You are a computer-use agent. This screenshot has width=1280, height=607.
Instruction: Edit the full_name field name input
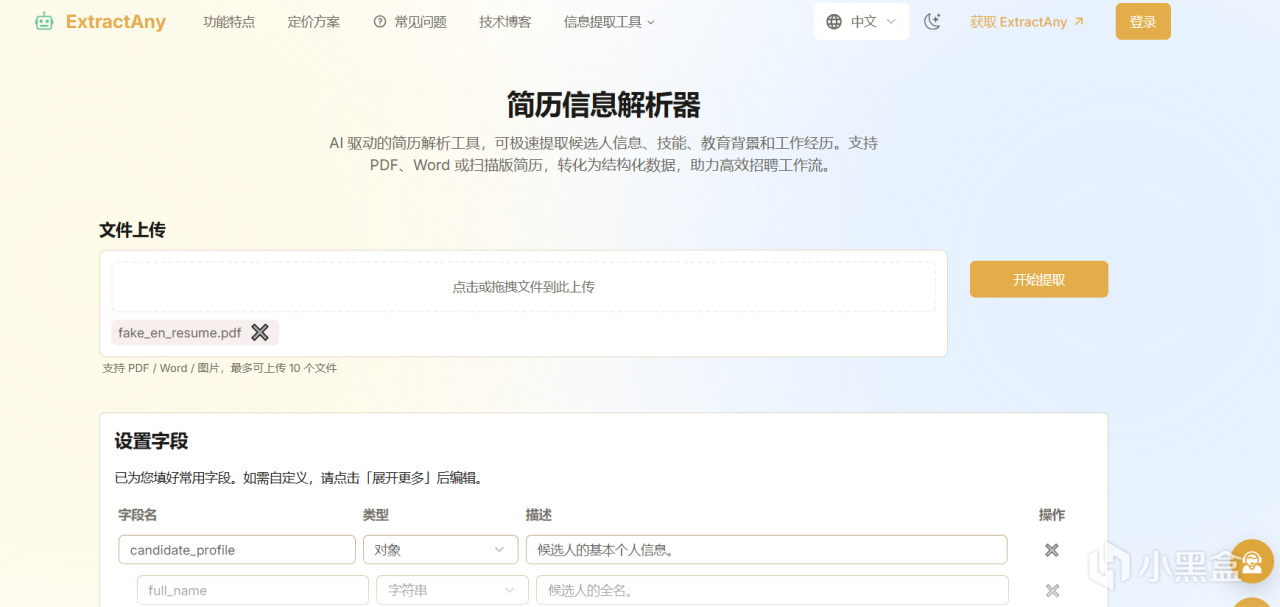coord(253,590)
